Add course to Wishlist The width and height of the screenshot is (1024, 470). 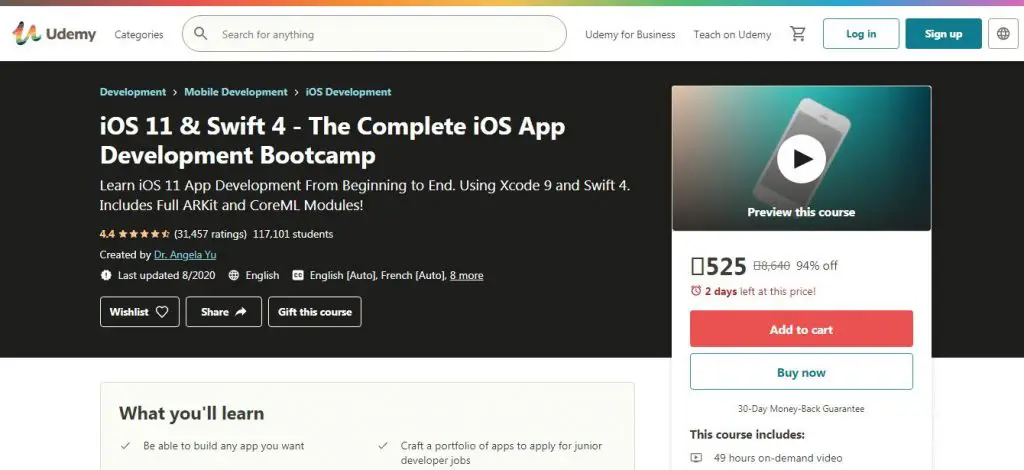click(139, 312)
